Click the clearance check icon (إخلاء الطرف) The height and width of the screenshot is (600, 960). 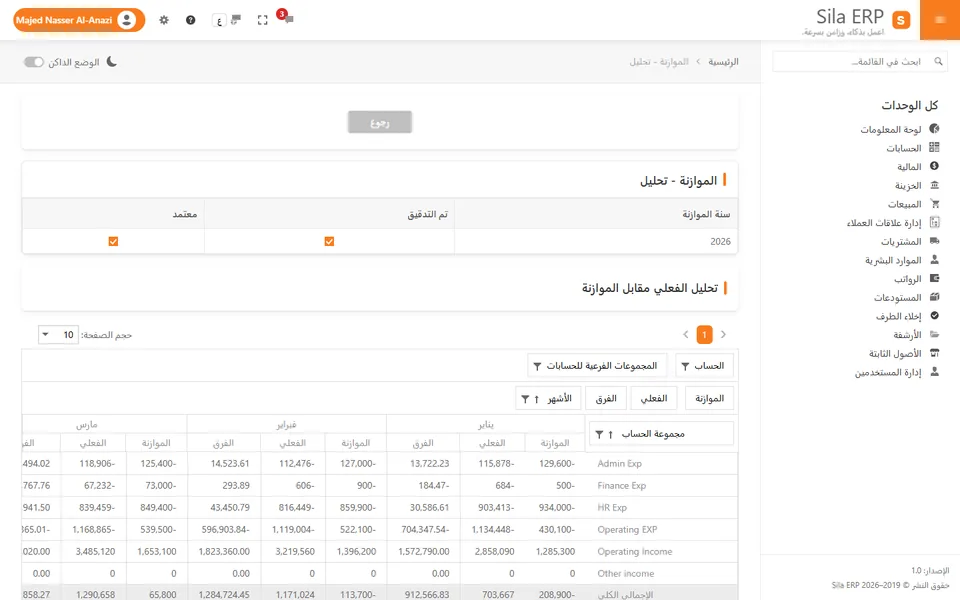click(x=934, y=315)
